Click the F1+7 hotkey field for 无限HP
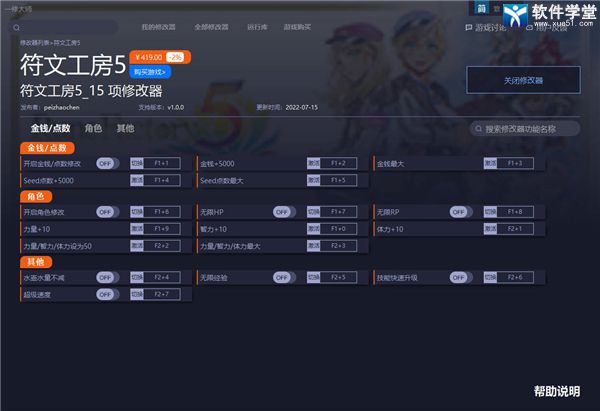Viewport: 600px width, 411px height. (338, 212)
